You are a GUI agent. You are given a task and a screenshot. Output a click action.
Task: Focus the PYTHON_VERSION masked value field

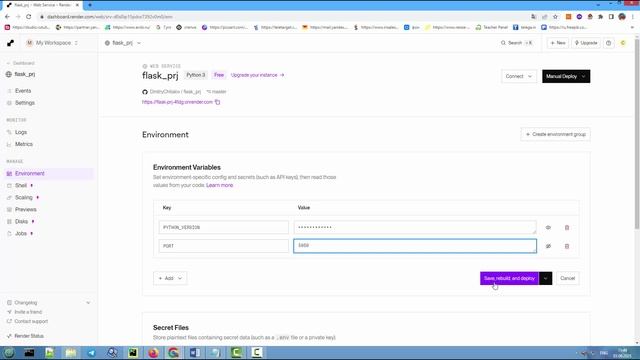pyautogui.click(x=415, y=227)
